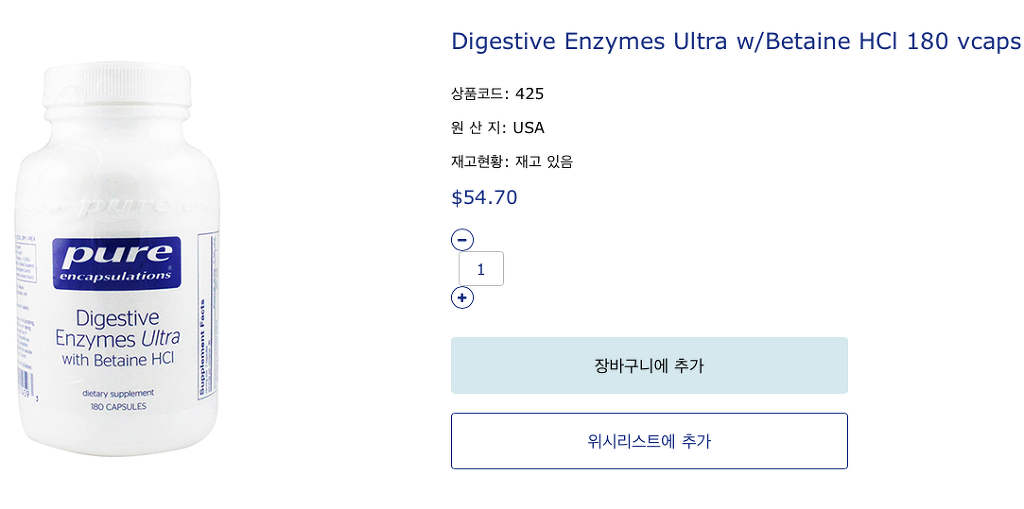Click the product code value 425
This screenshot has height=509, width=1024.
pos(529,94)
